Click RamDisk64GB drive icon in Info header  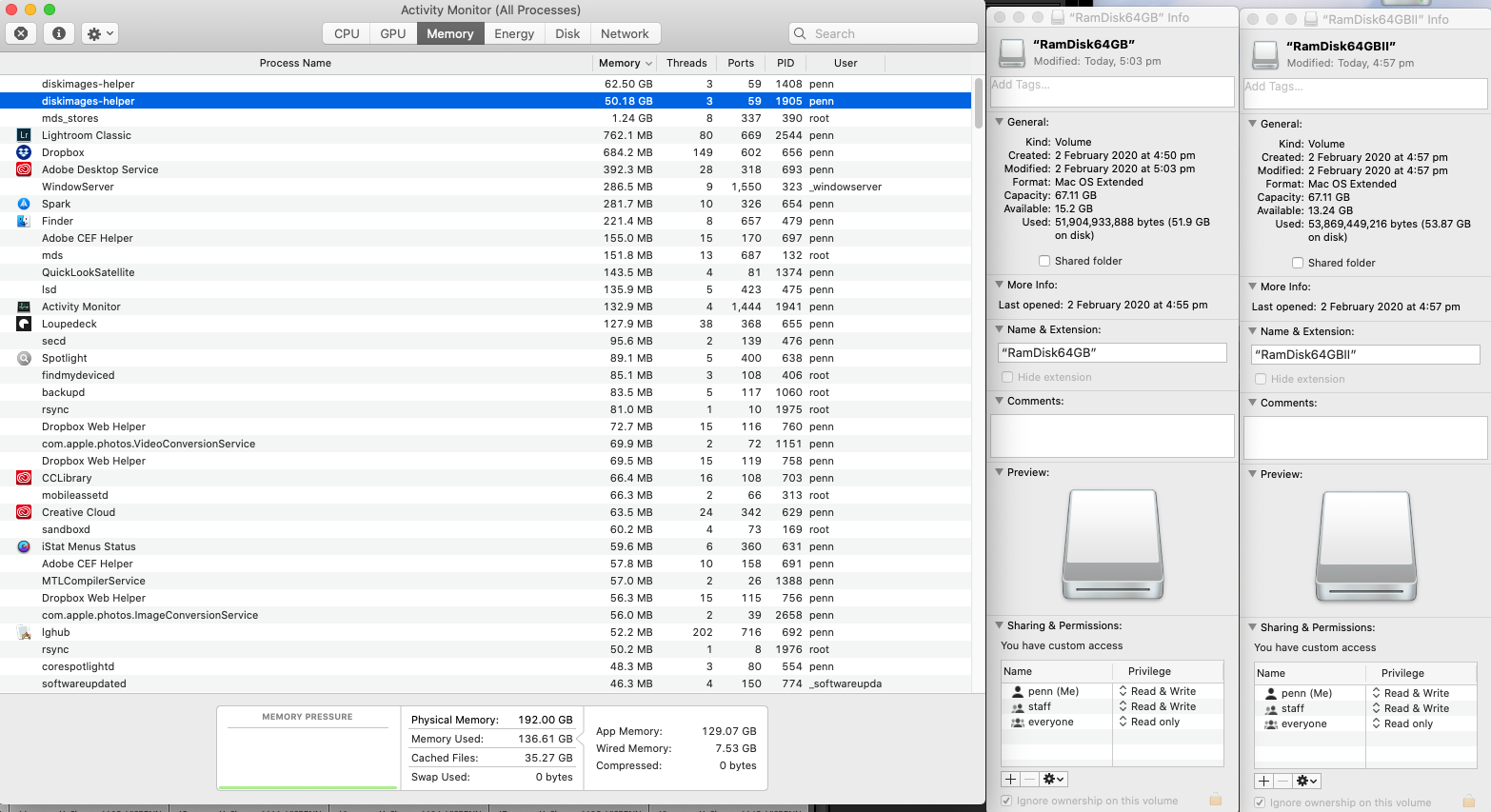coord(1012,53)
